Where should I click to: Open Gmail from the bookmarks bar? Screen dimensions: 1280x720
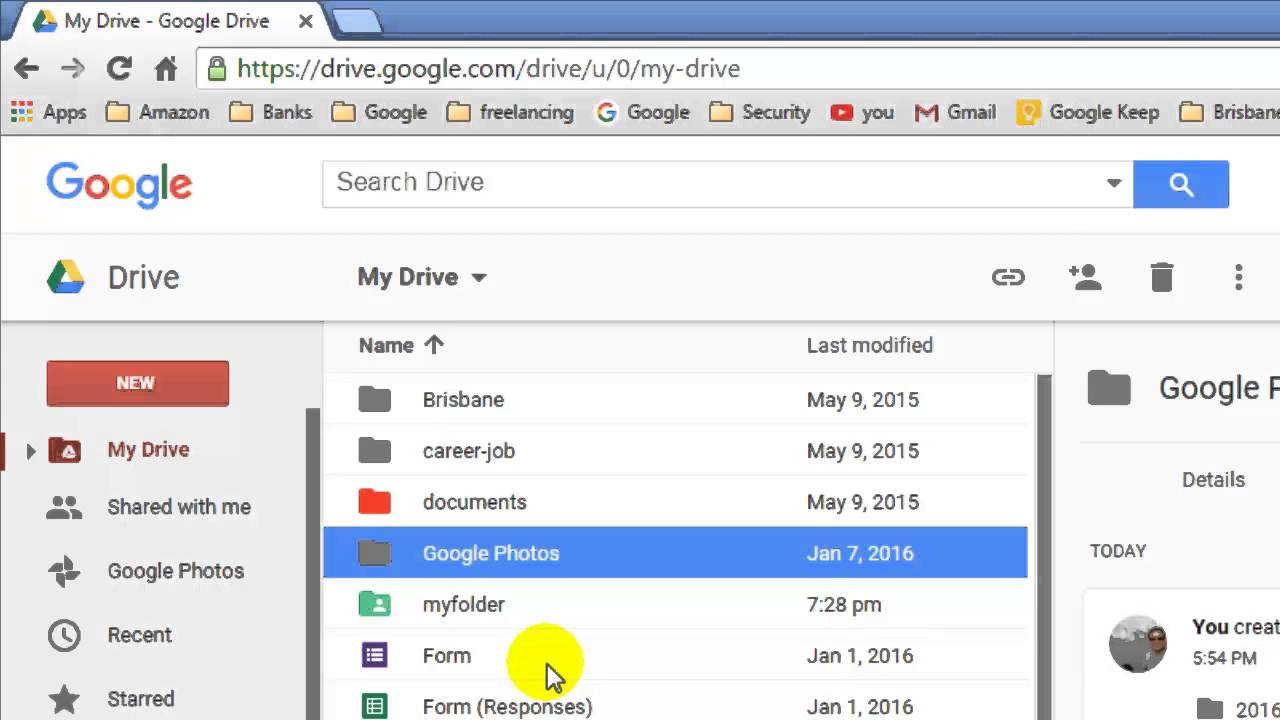[955, 112]
